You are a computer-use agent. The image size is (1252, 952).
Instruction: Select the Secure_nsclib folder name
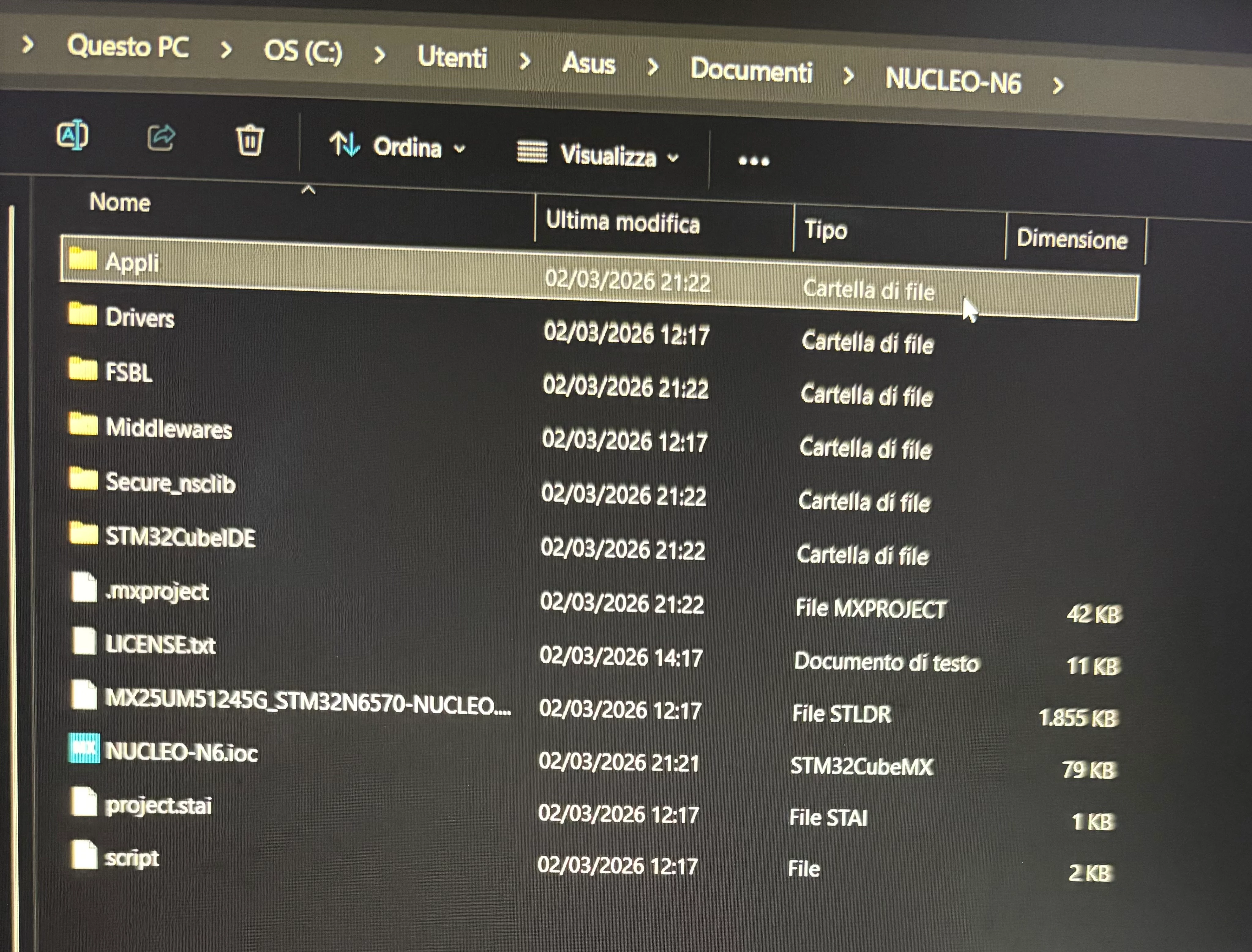coord(170,483)
